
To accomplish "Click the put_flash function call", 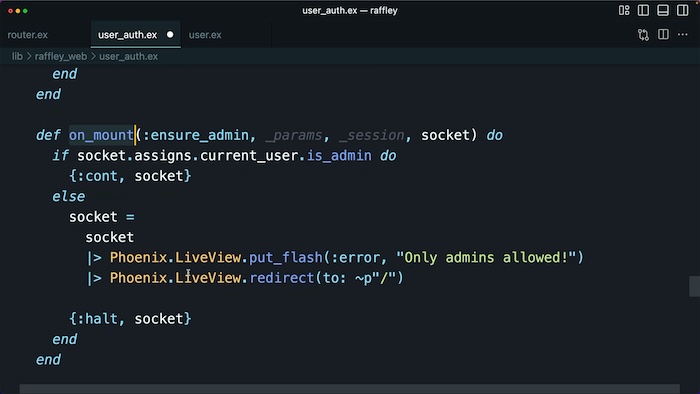I will pos(286,257).
